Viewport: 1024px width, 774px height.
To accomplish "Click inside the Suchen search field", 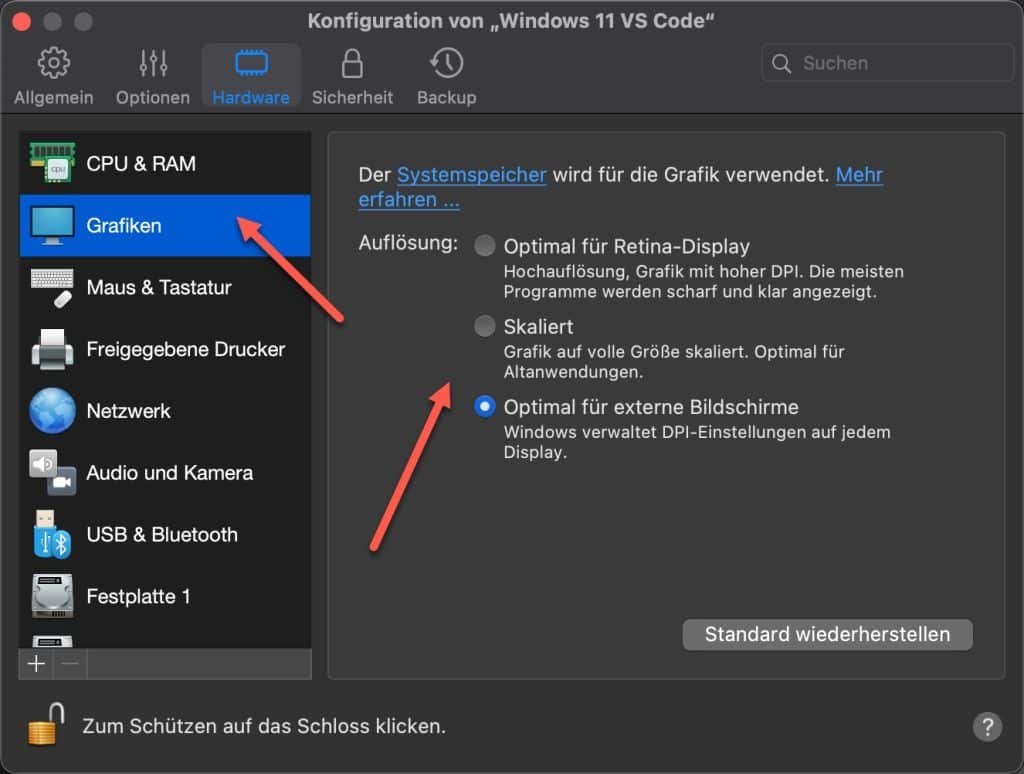I will pyautogui.click(x=885, y=62).
